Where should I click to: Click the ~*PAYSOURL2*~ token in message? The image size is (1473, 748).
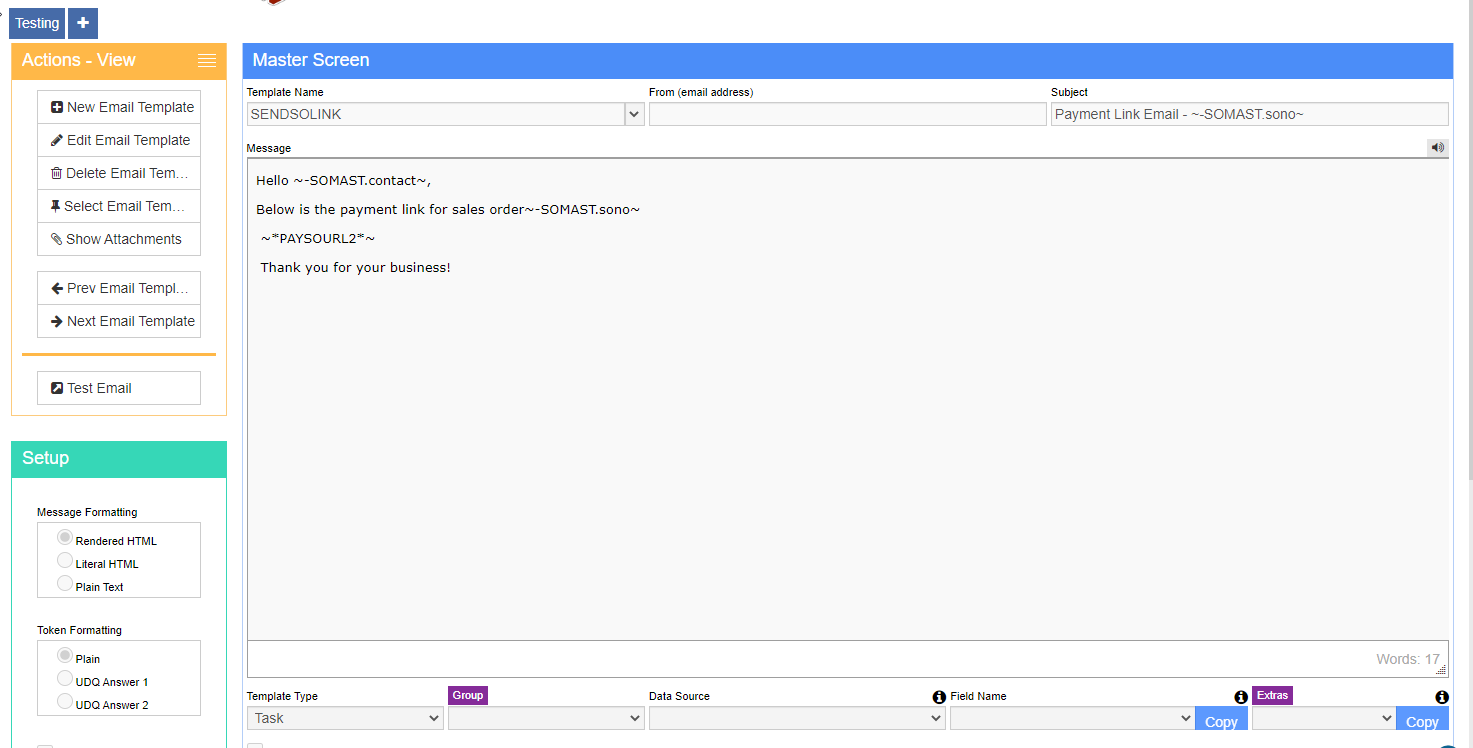pyautogui.click(x=318, y=239)
